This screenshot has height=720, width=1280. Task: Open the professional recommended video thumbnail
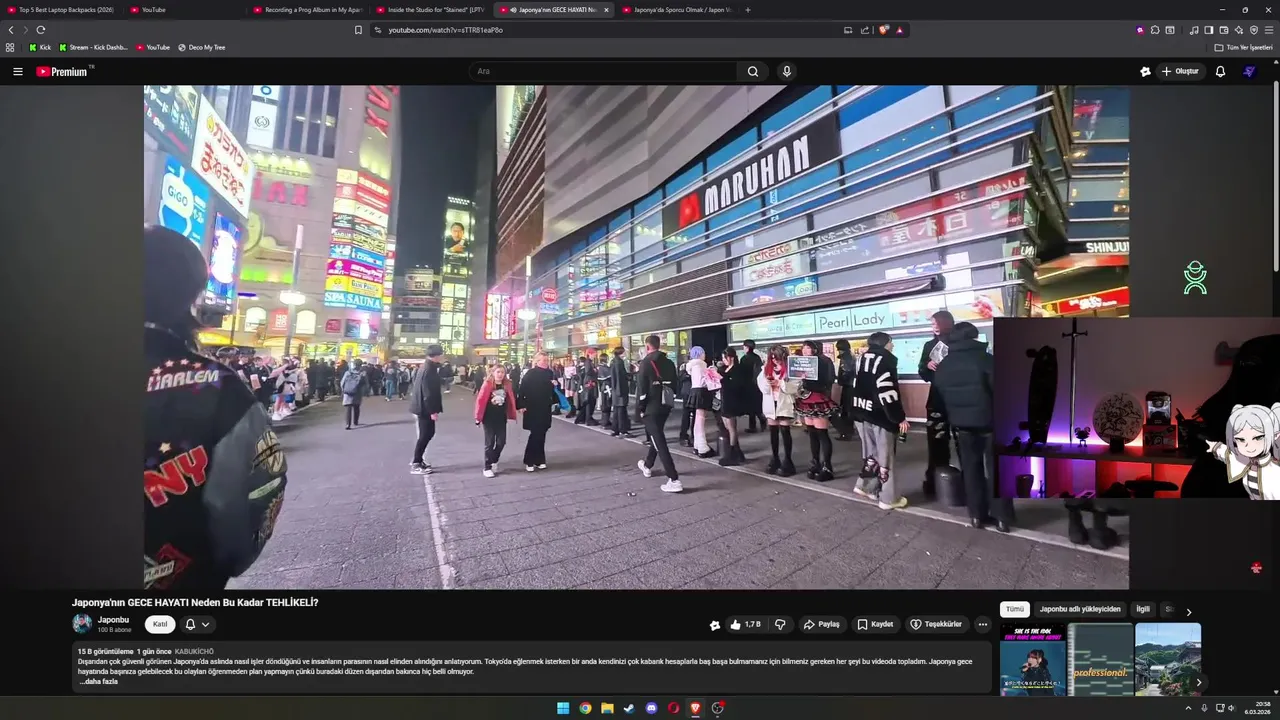click(1100, 659)
